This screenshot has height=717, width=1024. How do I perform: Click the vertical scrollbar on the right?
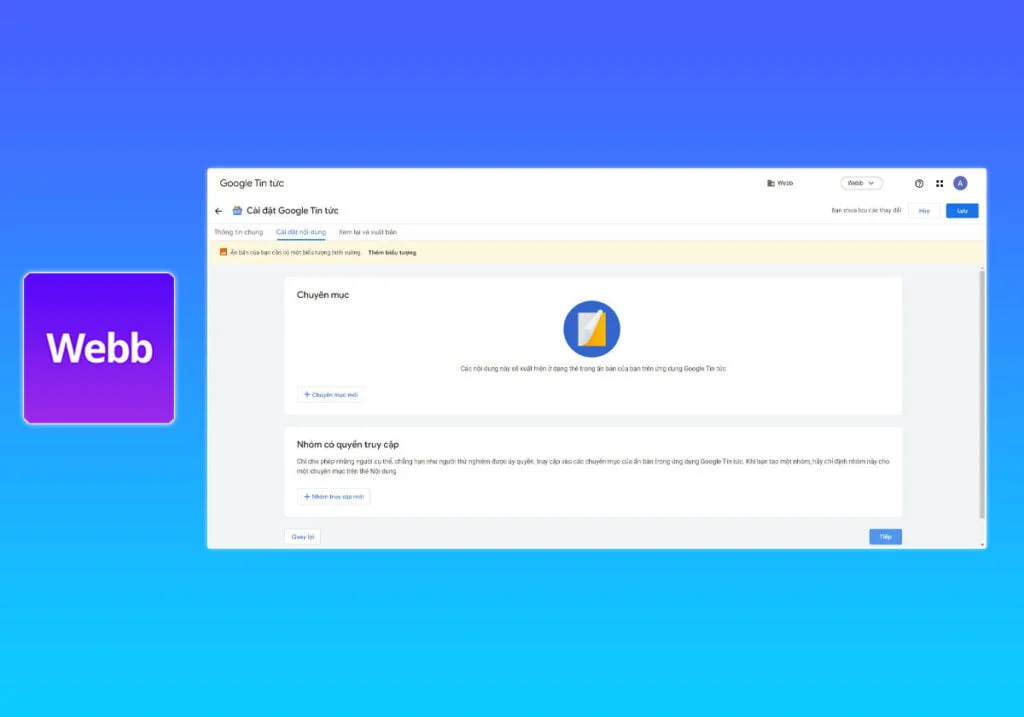click(x=982, y=394)
